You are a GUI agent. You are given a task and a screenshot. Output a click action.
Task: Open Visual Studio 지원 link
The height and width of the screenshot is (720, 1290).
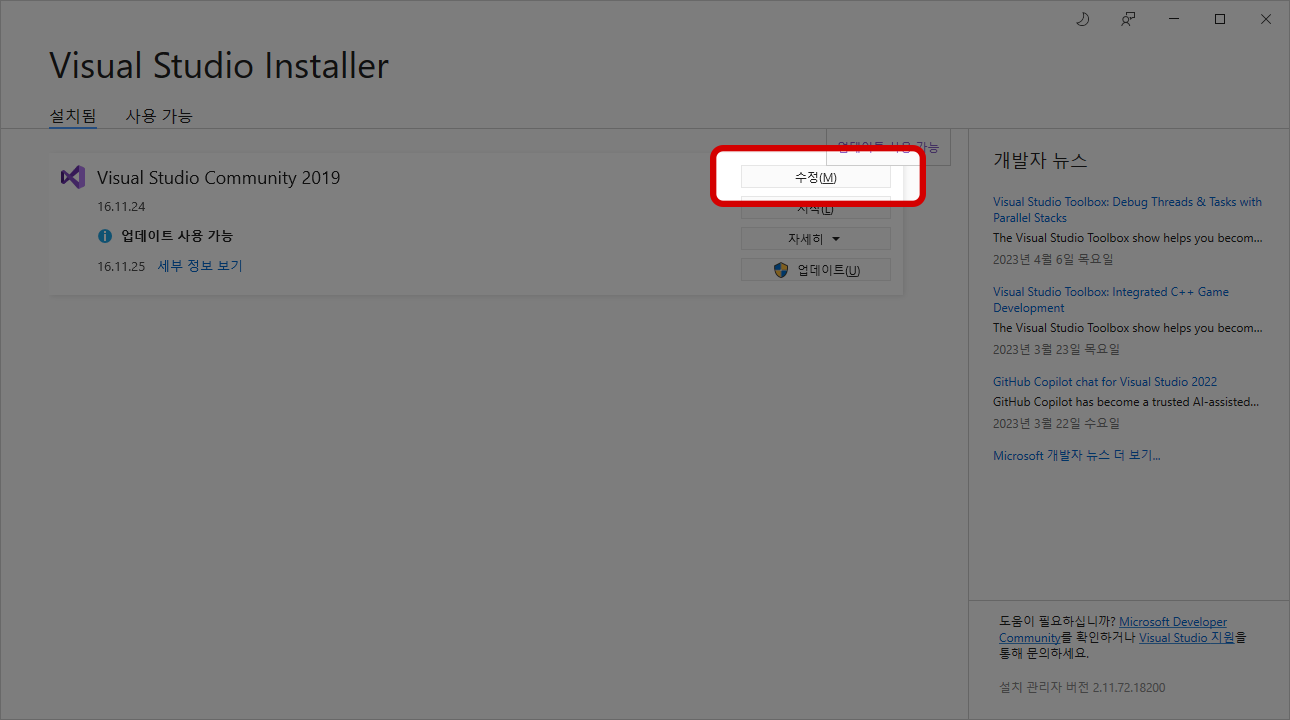pos(1187,638)
